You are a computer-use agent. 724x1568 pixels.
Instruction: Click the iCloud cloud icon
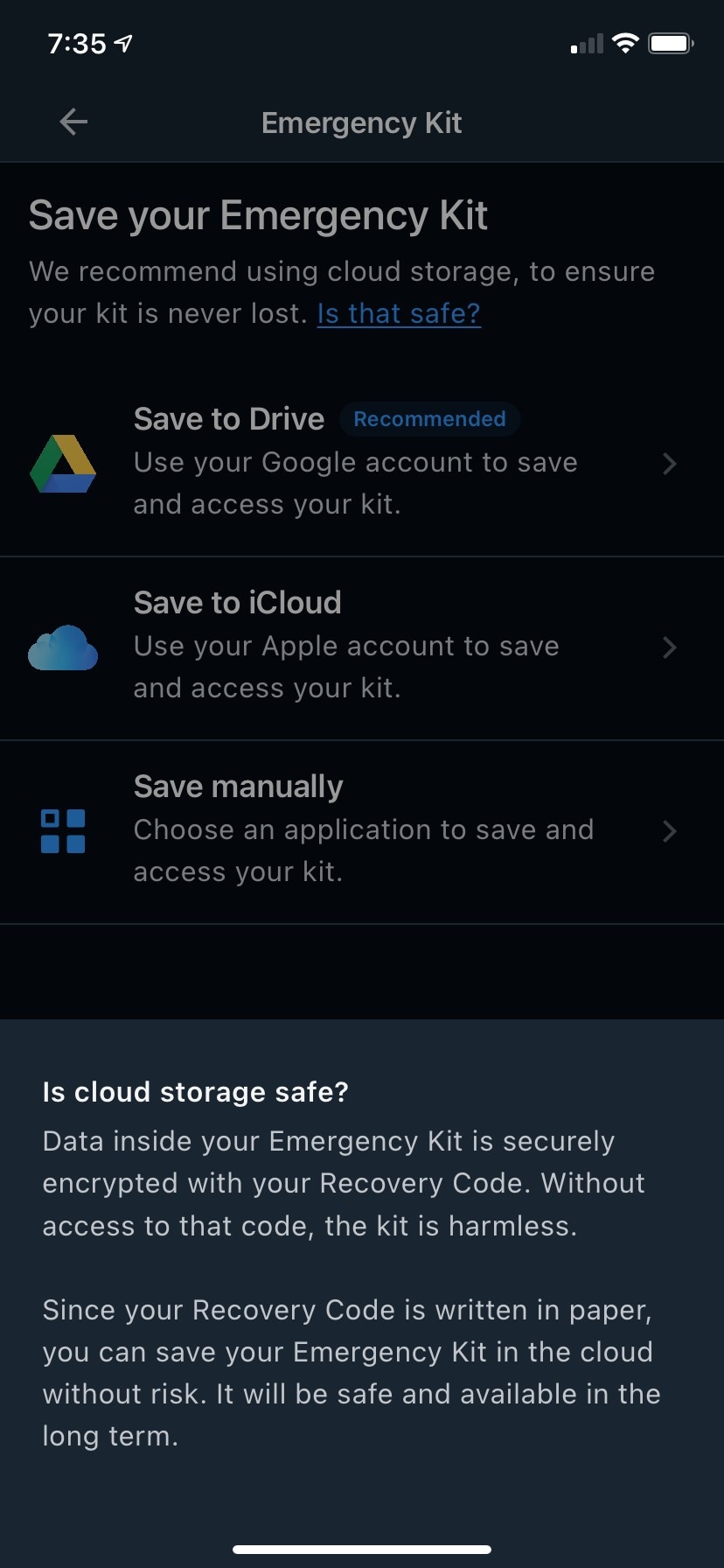coord(62,647)
